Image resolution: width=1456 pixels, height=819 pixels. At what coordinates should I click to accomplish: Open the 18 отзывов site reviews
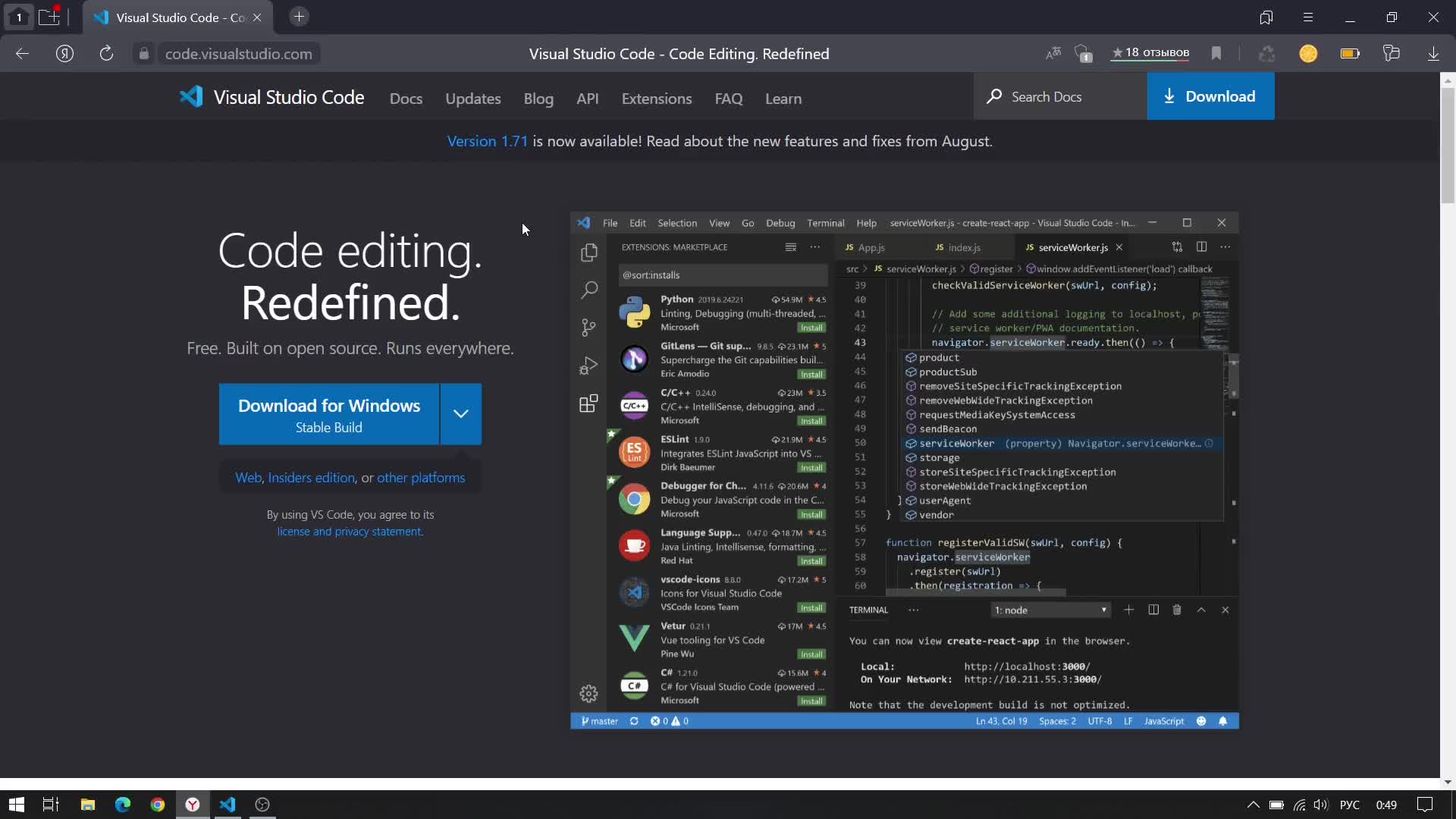tap(1150, 53)
